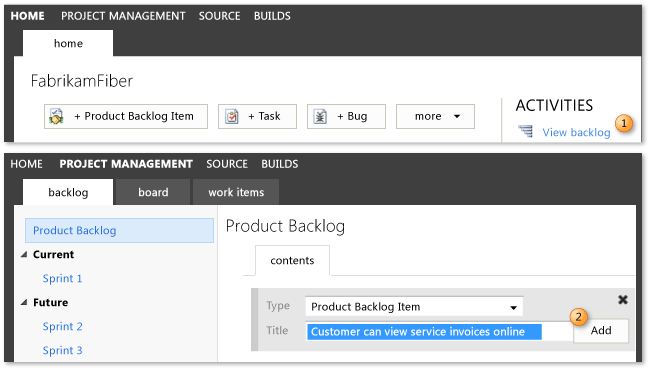Image resolution: width=650 pixels, height=370 pixels.
Task: Open HOME in the upper navigation bar
Action: tap(27, 16)
